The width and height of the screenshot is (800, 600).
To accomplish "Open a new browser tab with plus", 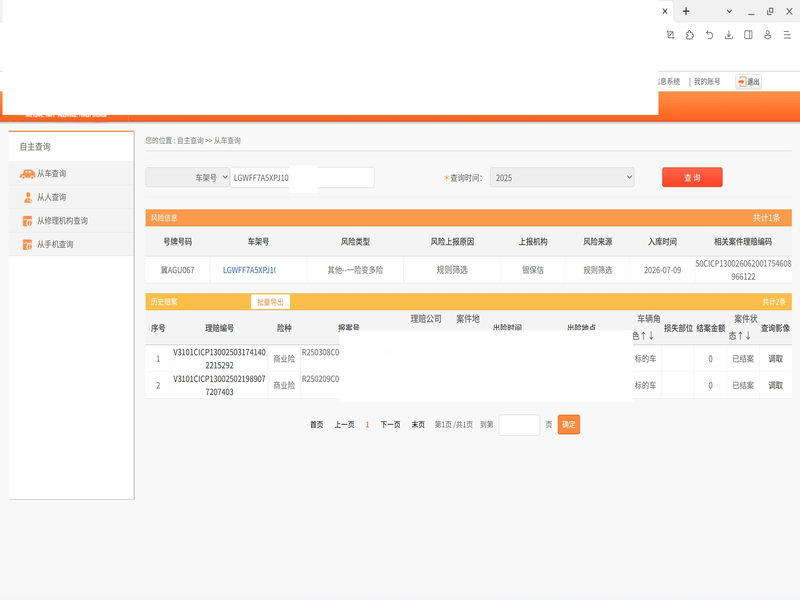I will [x=686, y=11].
